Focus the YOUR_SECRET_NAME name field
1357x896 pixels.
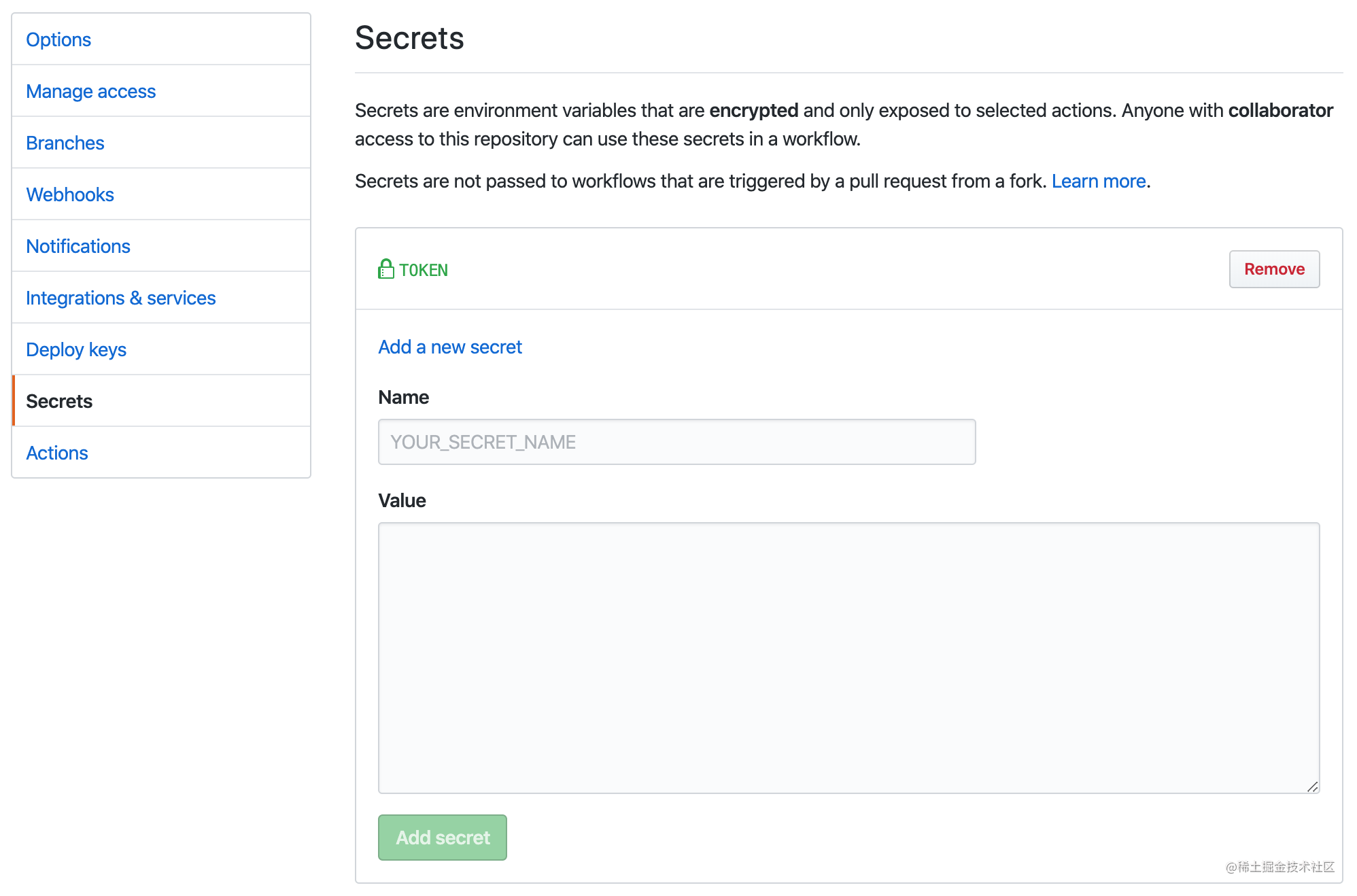pos(677,442)
